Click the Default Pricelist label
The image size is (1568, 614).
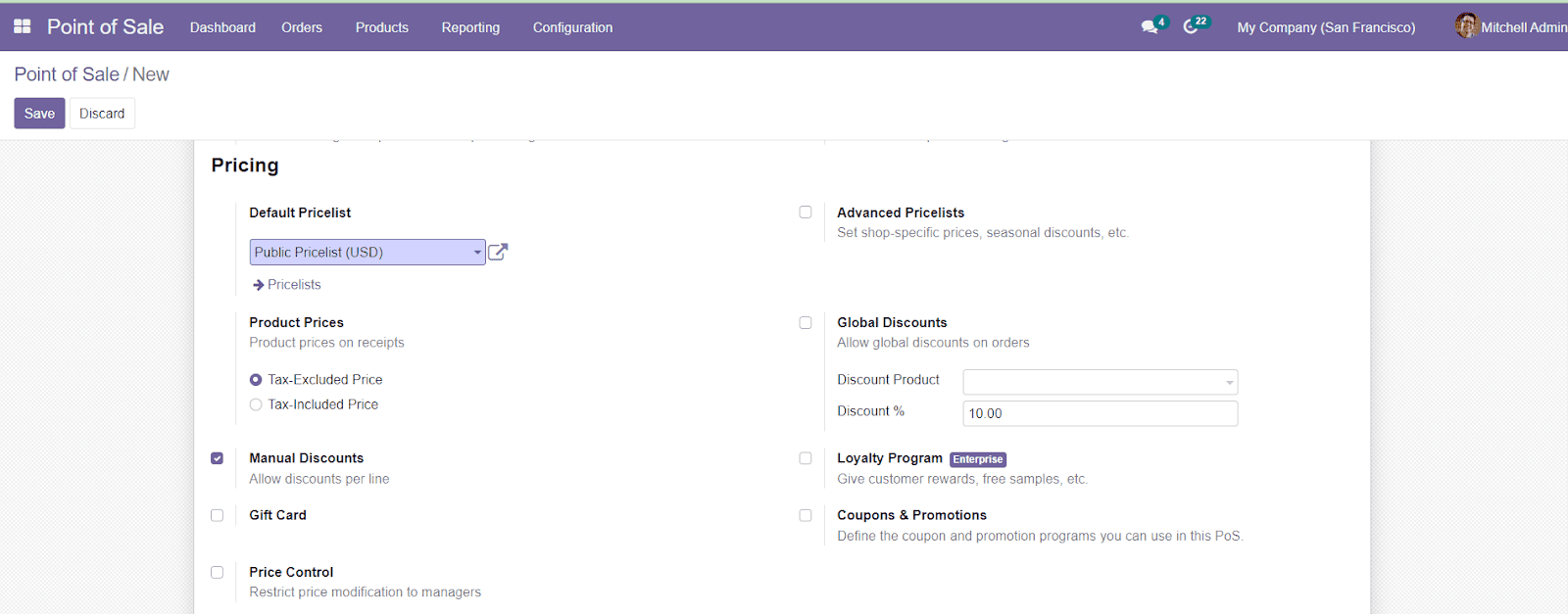pos(300,213)
